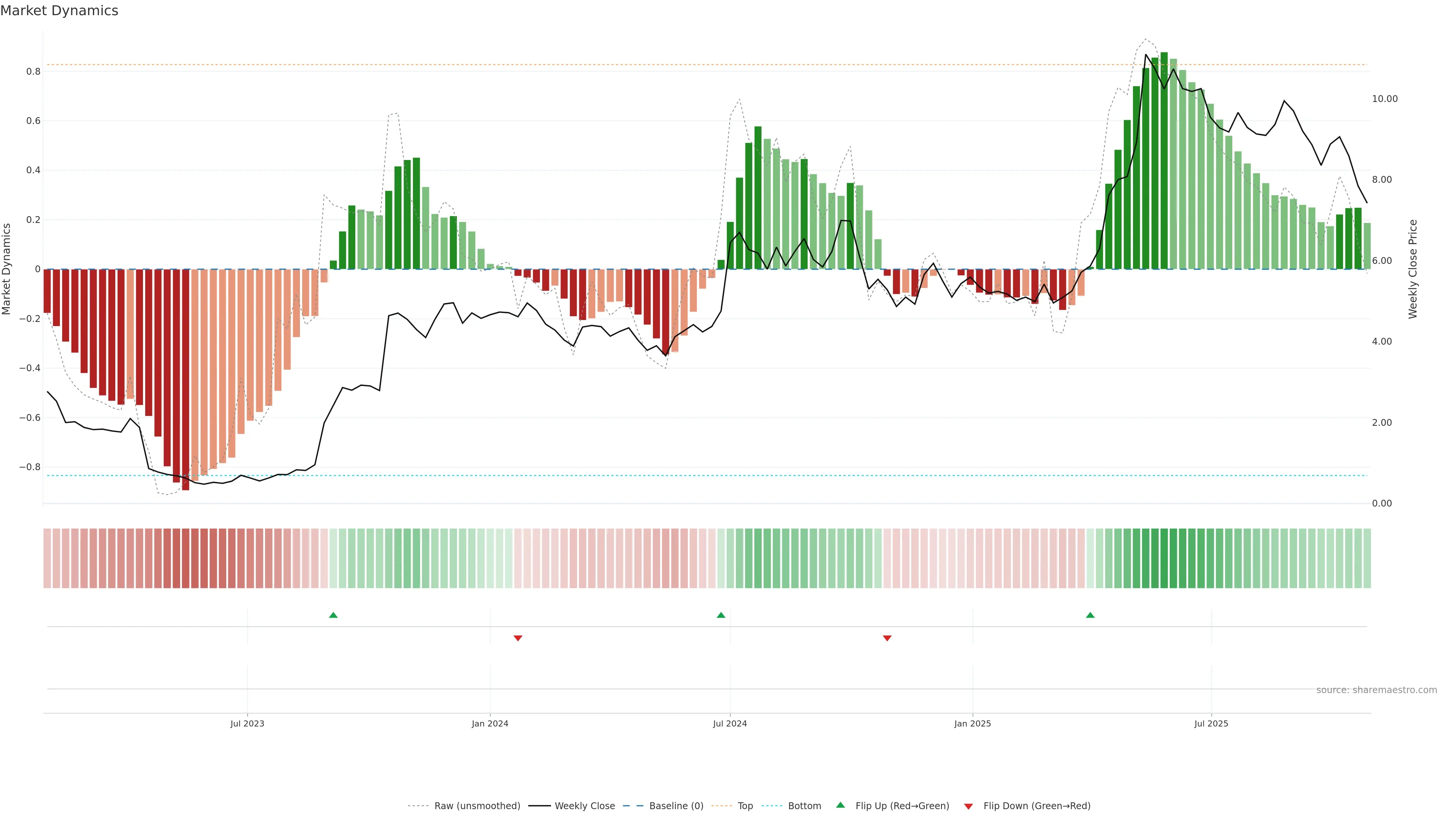This screenshot has height=819, width=1456.
Task: Click the red Flip Down marker after Jan 2024
Action: tap(518, 638)
